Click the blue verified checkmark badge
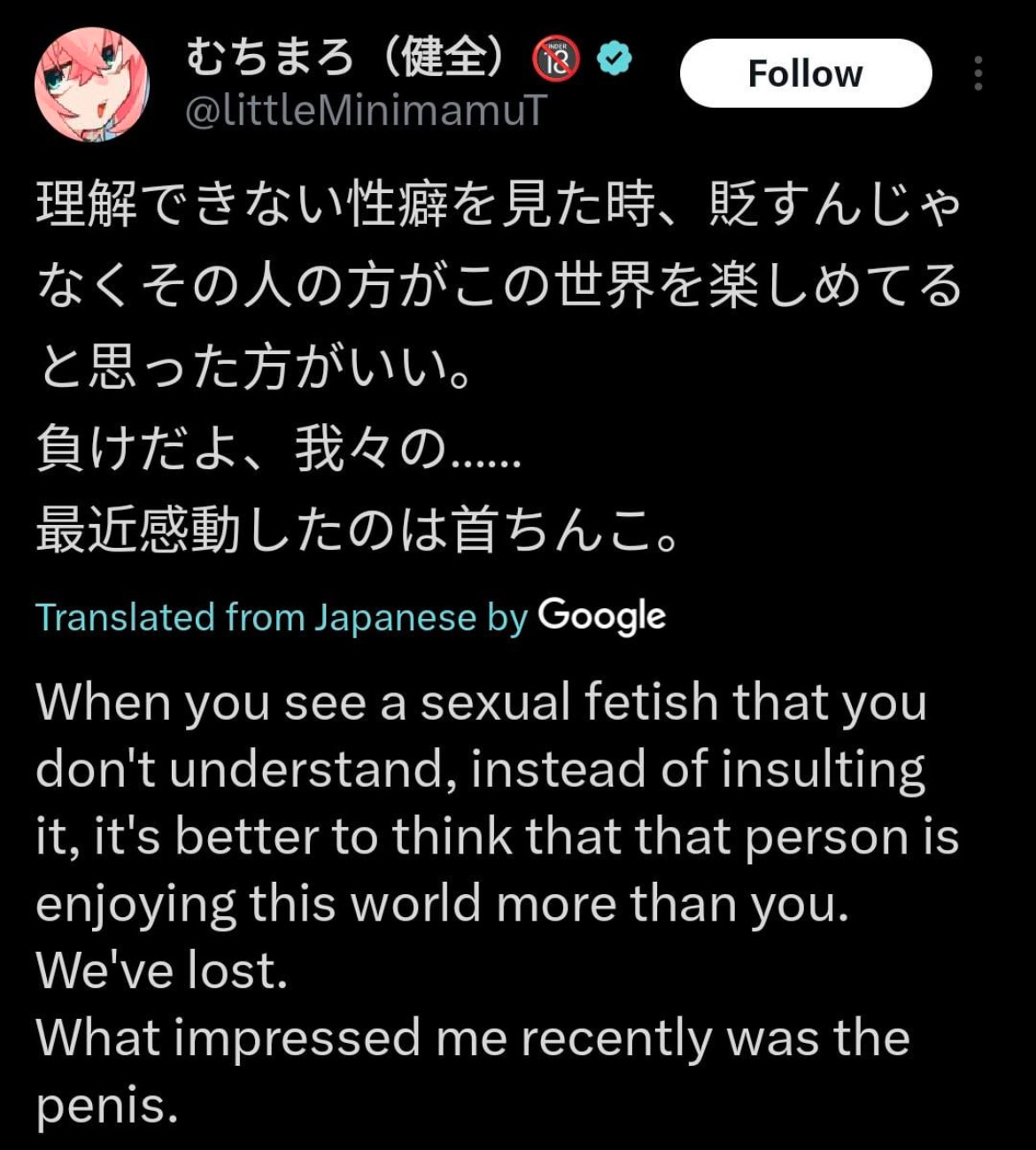This screenshot has height=1150, width=1036. click(615, 58)
